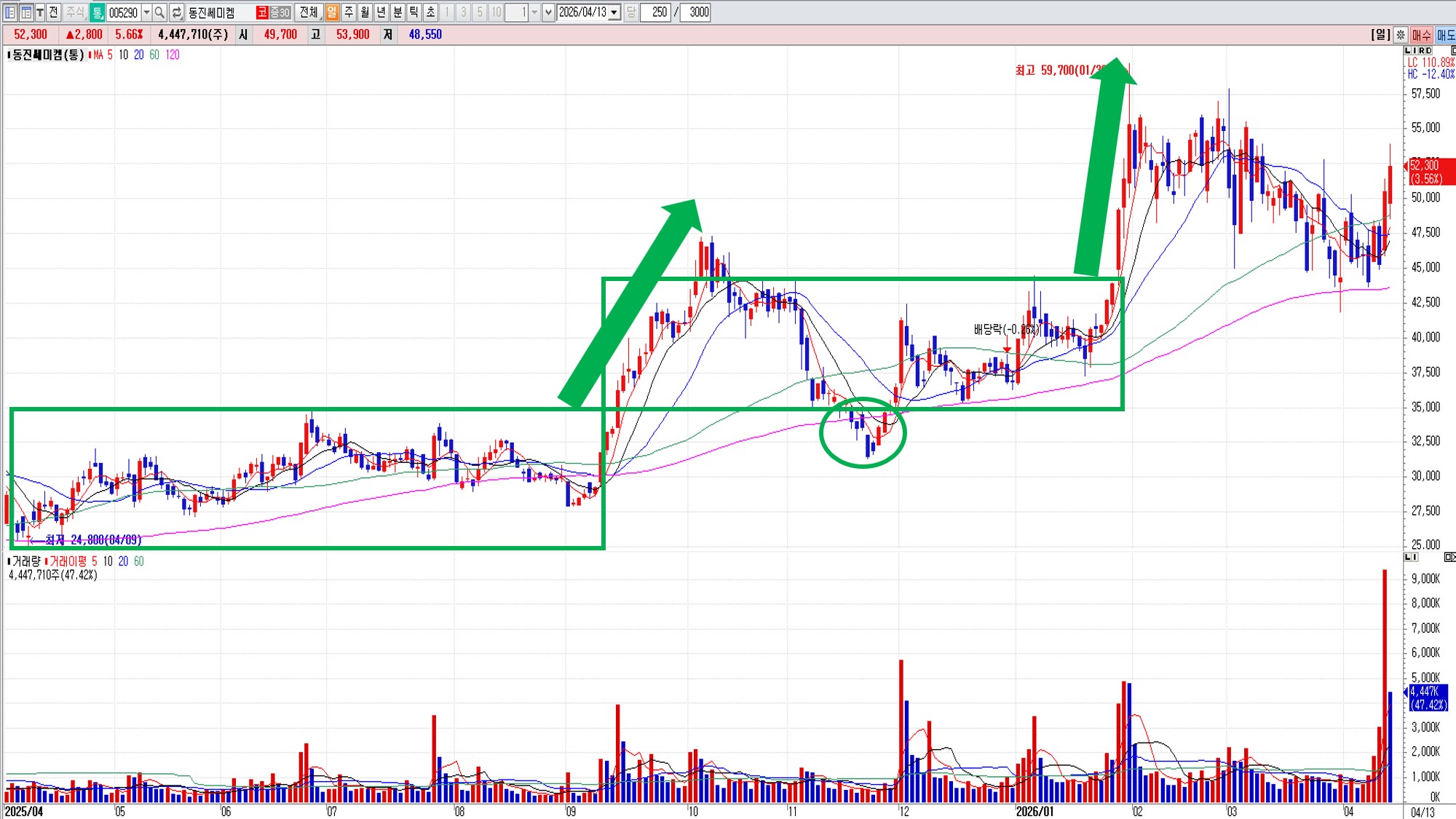This screenshot has width=1456, height=819.
Task: Open the stock code 005290 dropdown
Action: click(x=146, y=12)
